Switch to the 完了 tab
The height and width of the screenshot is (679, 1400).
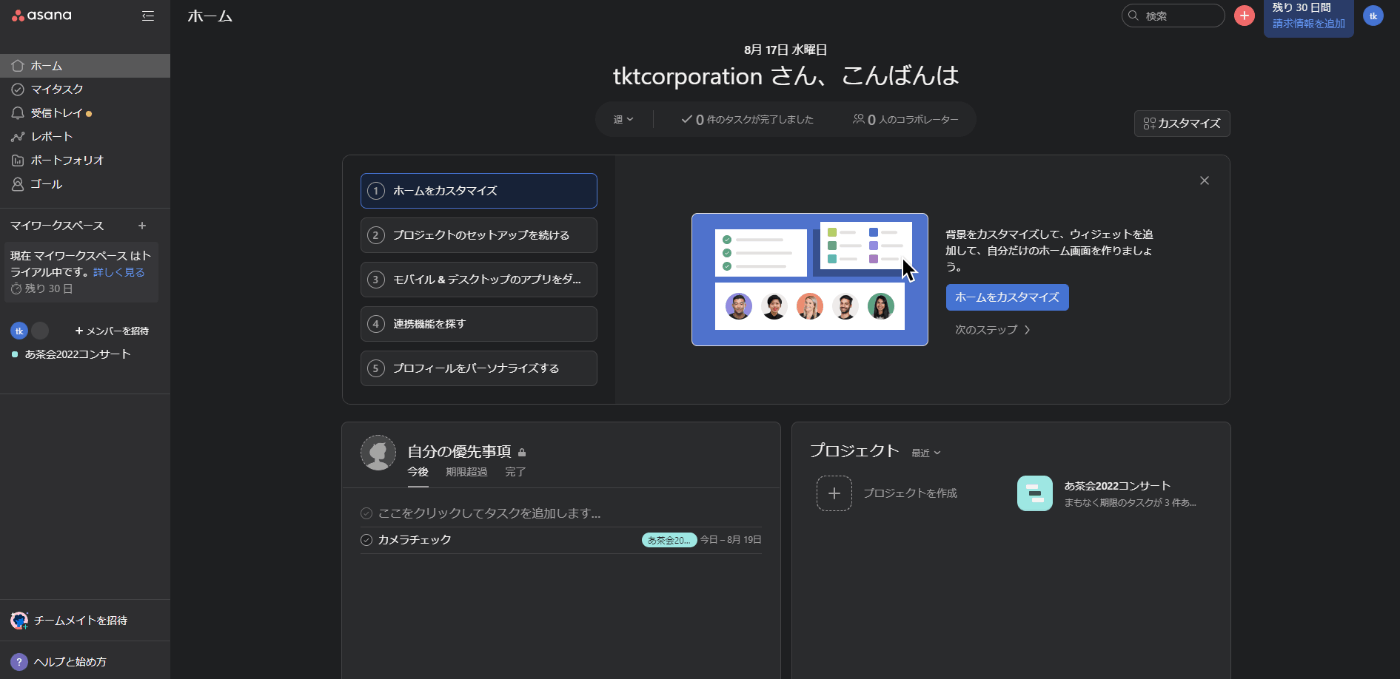516,472
